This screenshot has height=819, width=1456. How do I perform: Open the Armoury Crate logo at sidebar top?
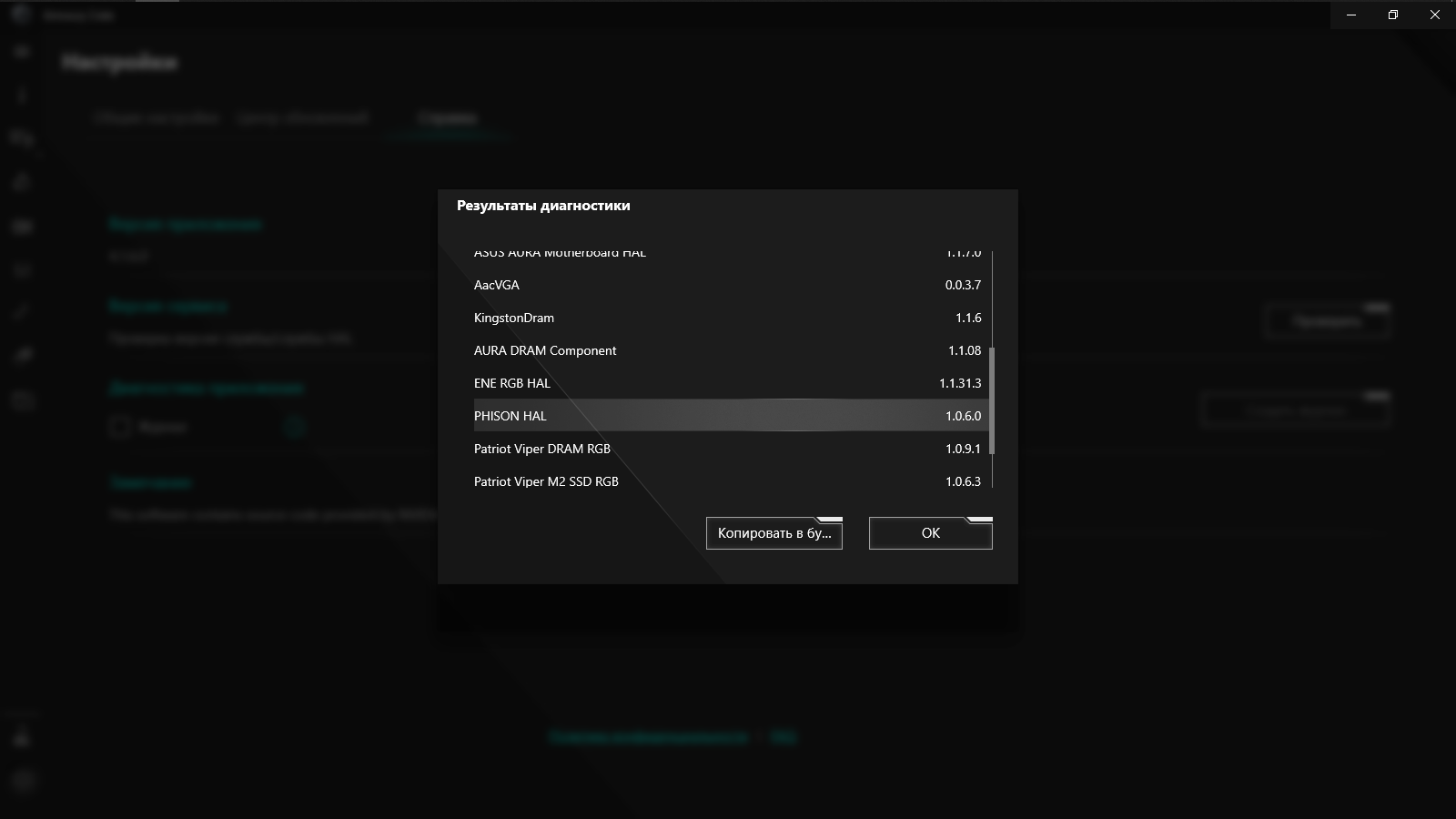(x=20, y=15)
